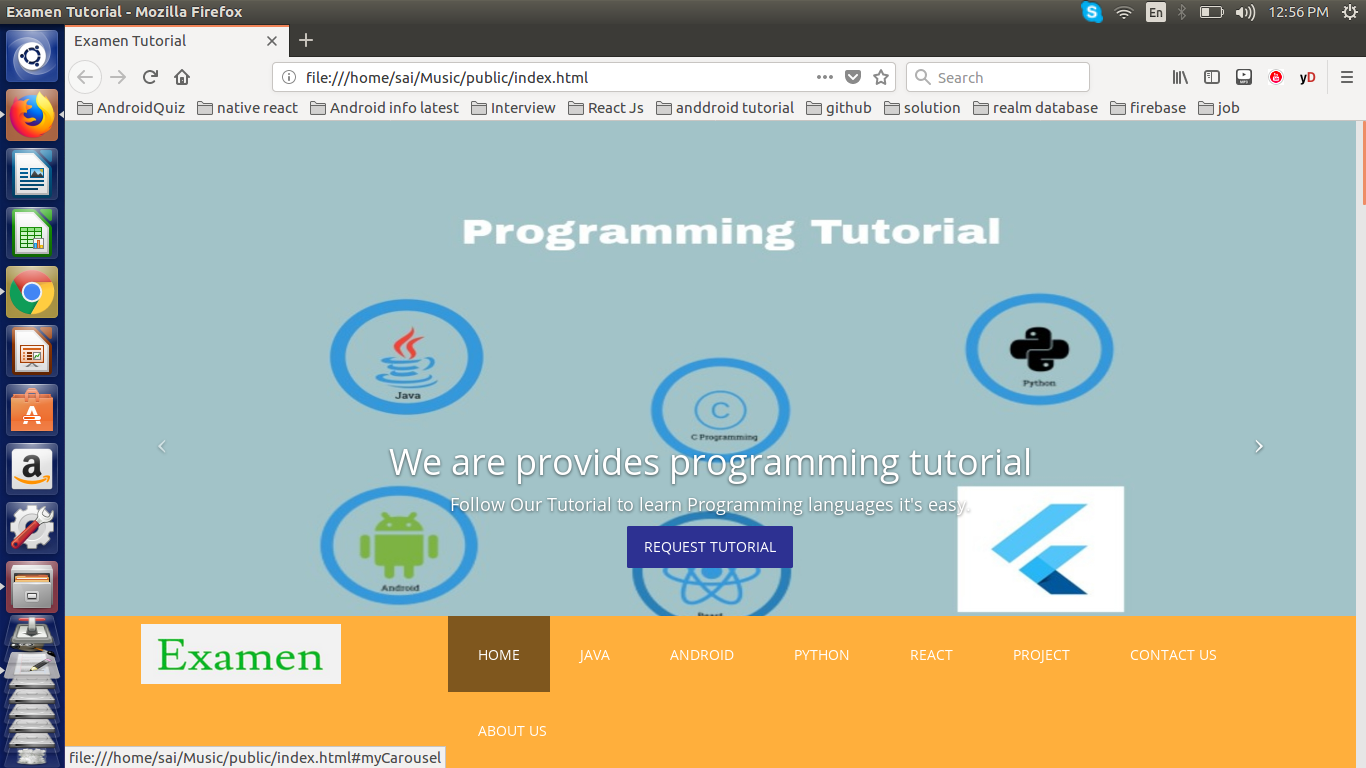Open the Firefox hamburger menu
The image size is (1366, 768).
1347,77
